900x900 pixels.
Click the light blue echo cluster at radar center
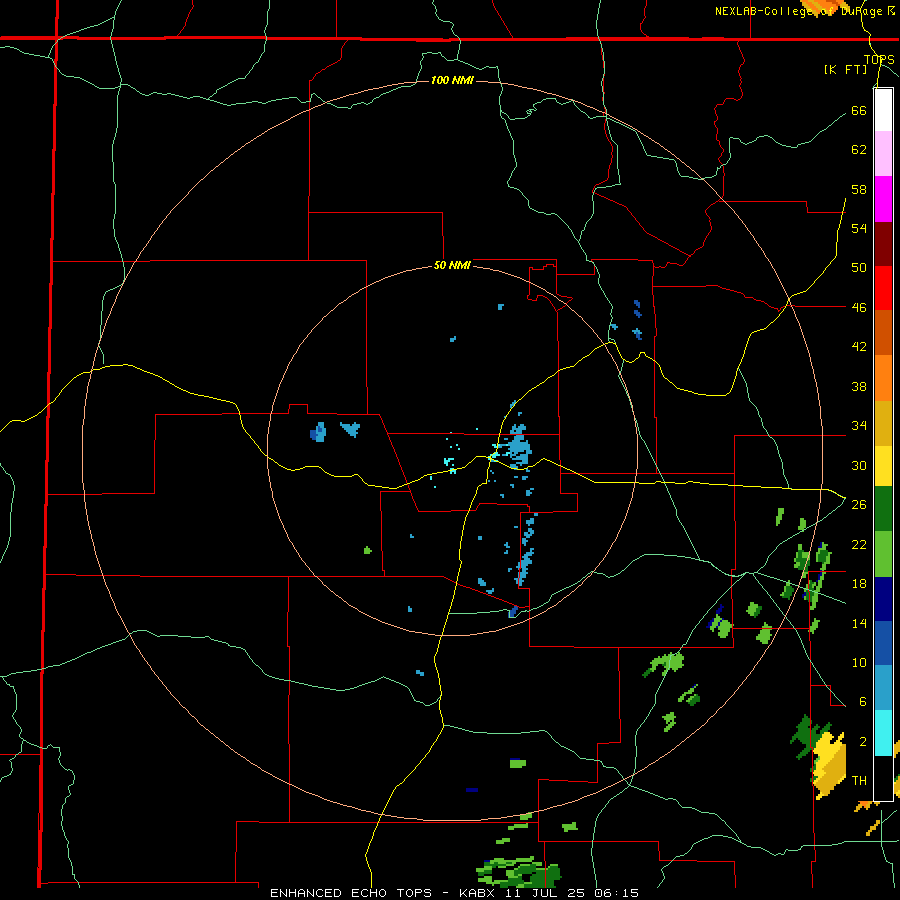click(x=518, y=447)
